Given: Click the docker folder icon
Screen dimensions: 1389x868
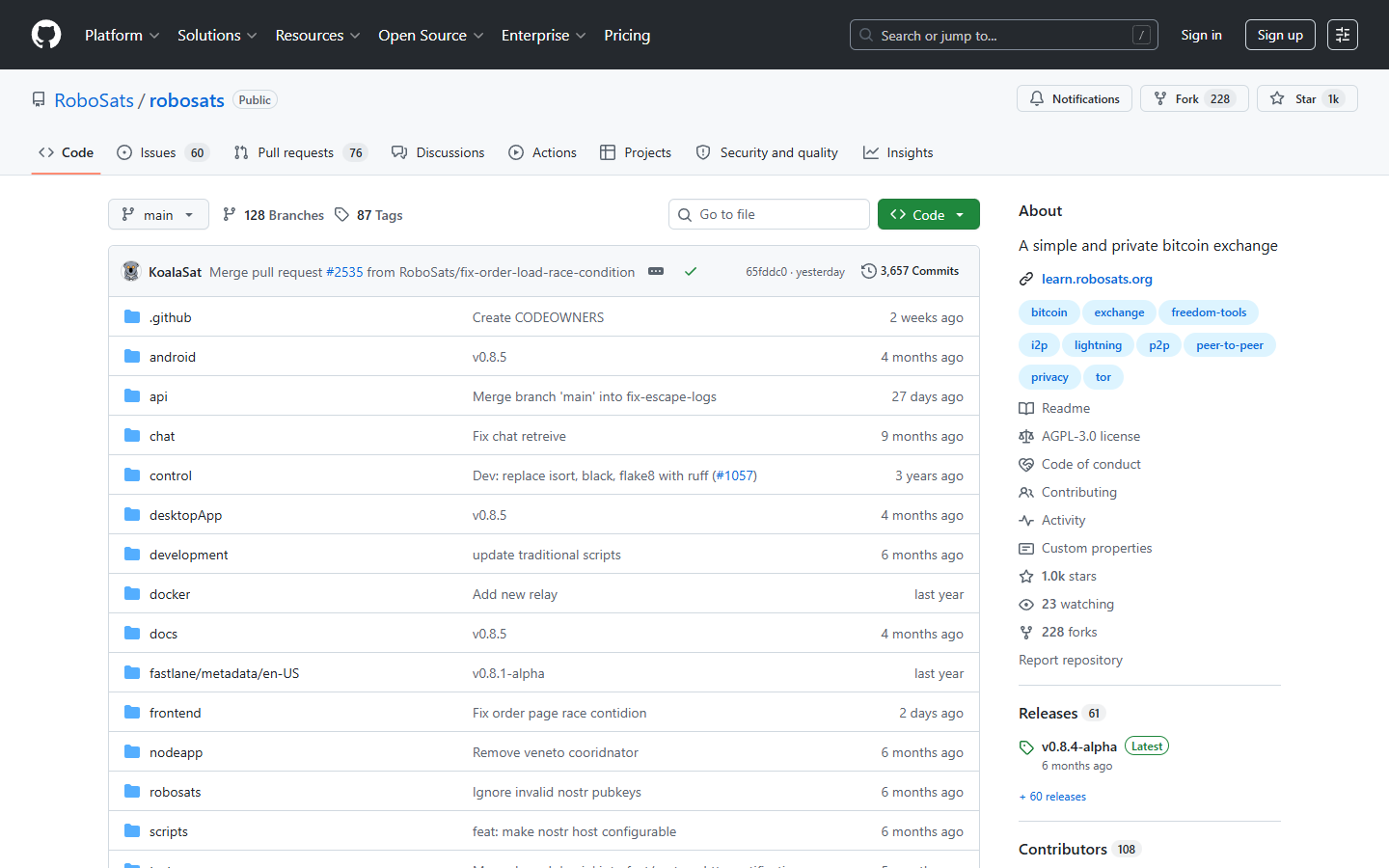Looking at the screenshot, I should click(x=132, y=594).
